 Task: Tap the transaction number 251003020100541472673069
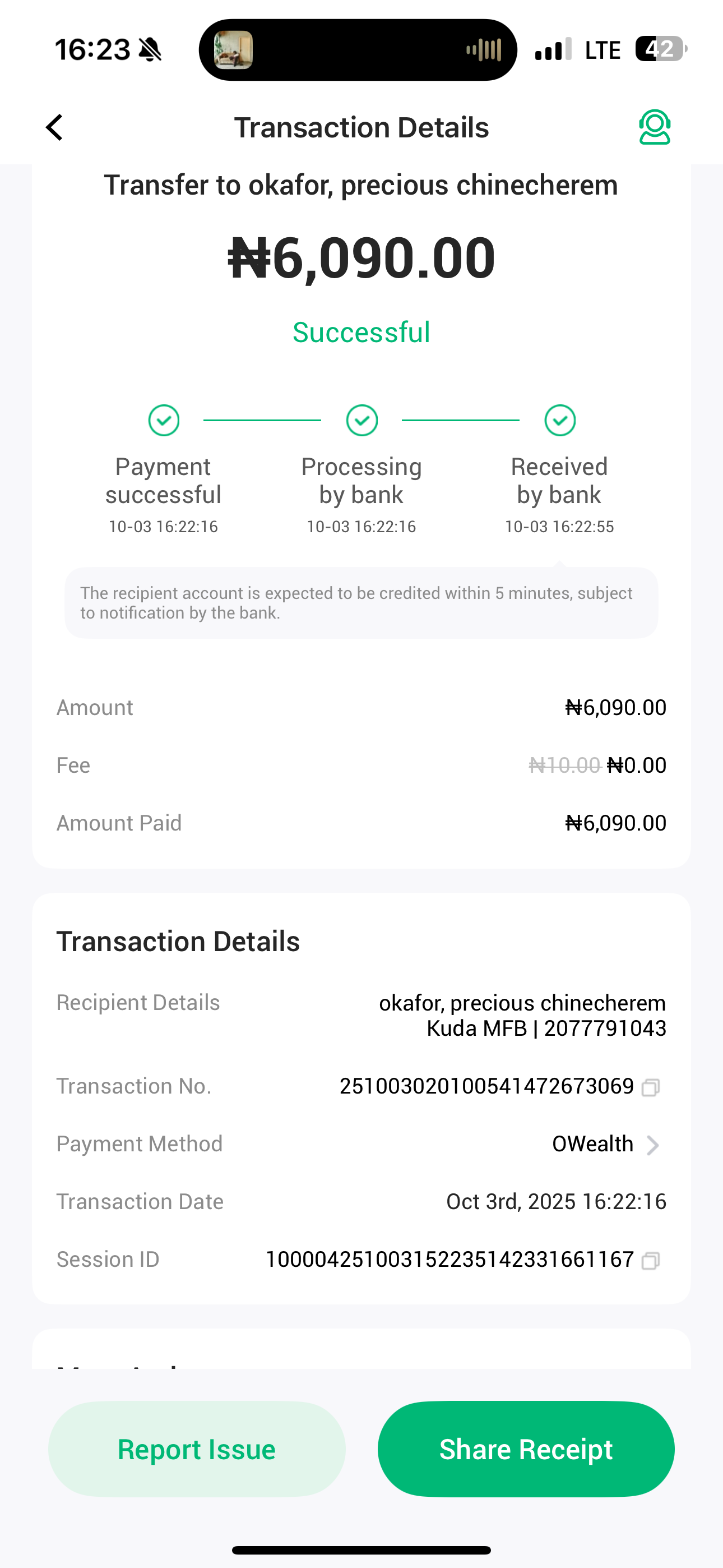coord(486,1086)
